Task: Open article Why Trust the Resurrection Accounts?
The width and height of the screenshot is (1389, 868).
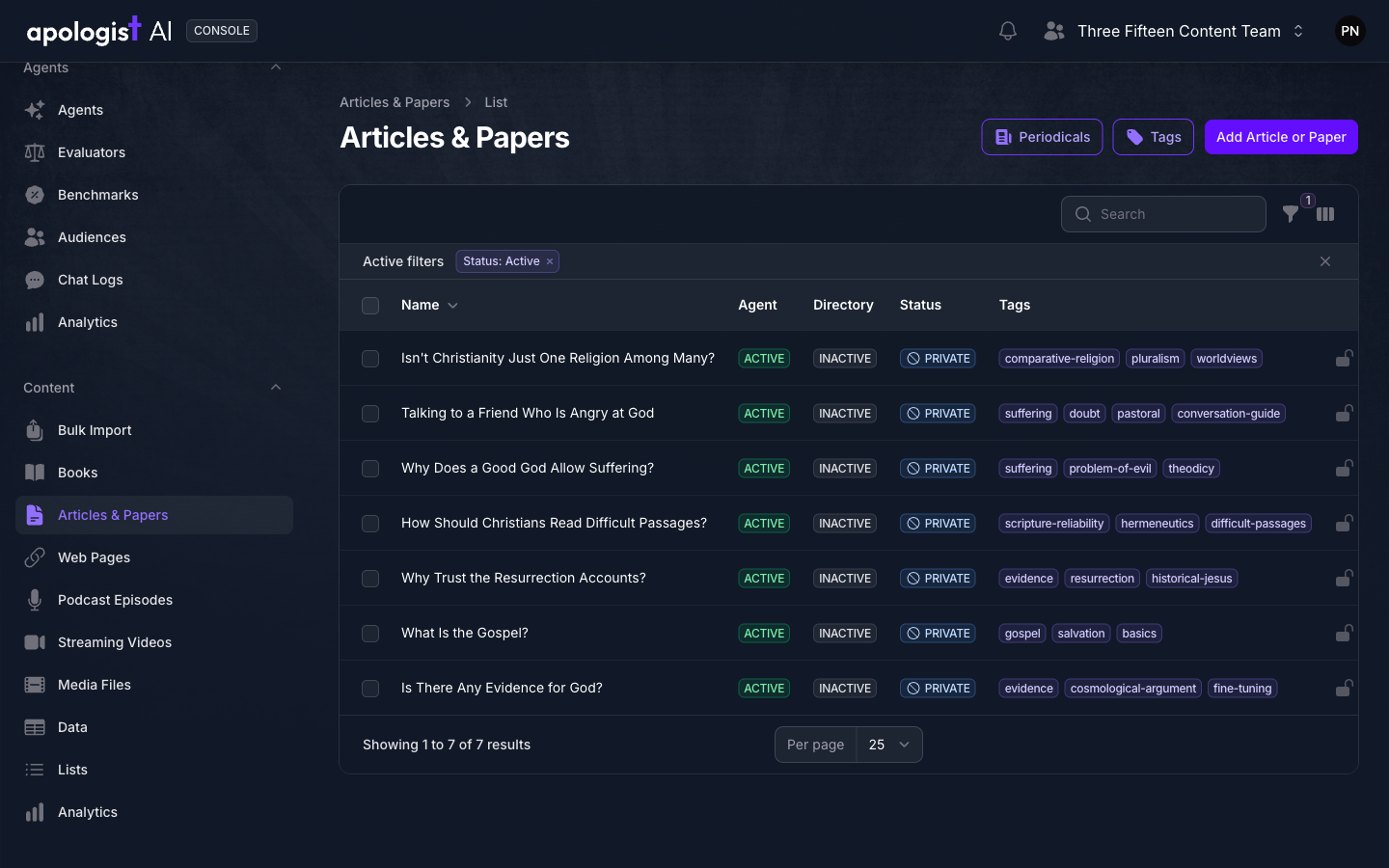Action: [x=524, y=578]
